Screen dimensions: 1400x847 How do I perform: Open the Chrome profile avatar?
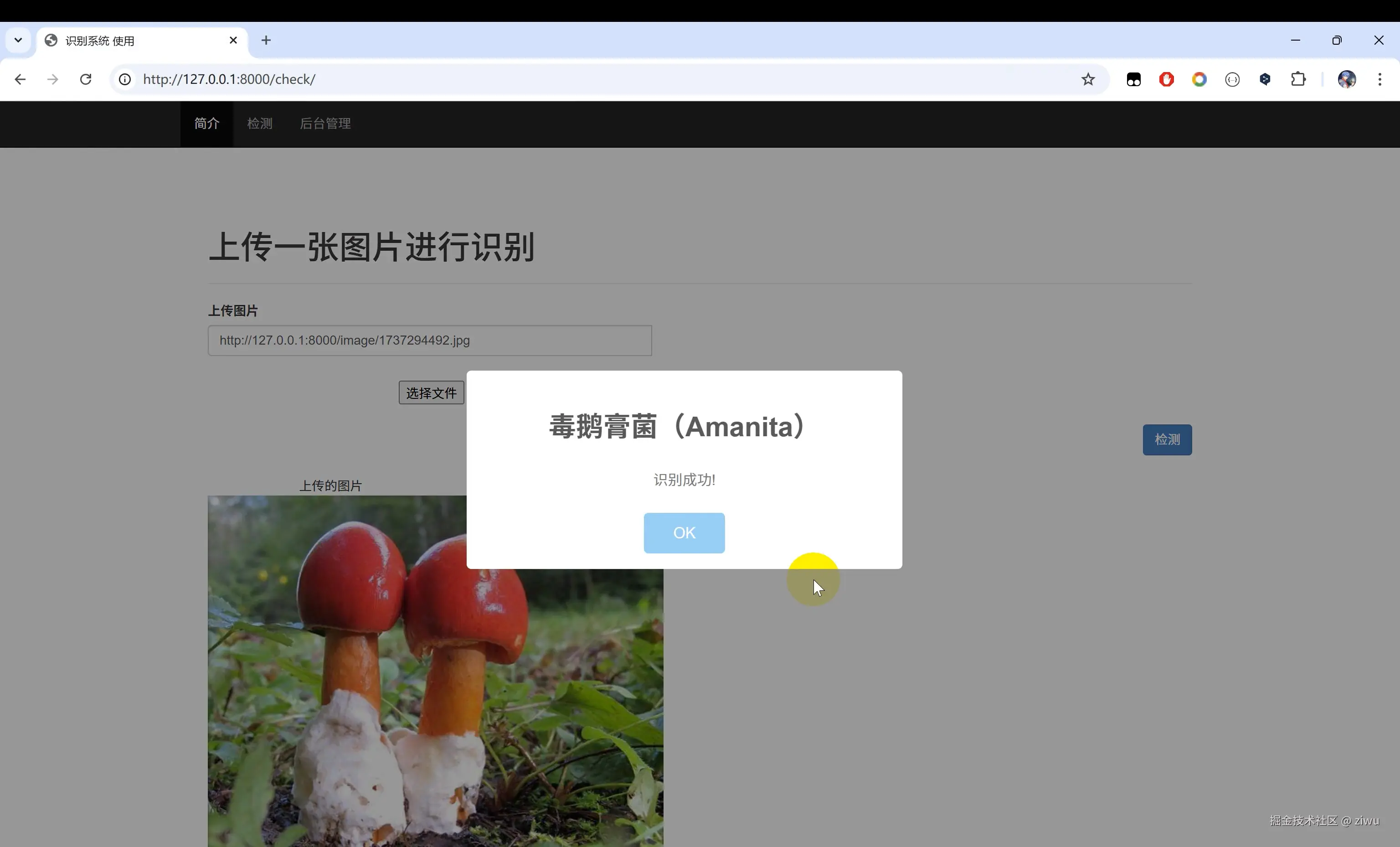point(1347,80)
